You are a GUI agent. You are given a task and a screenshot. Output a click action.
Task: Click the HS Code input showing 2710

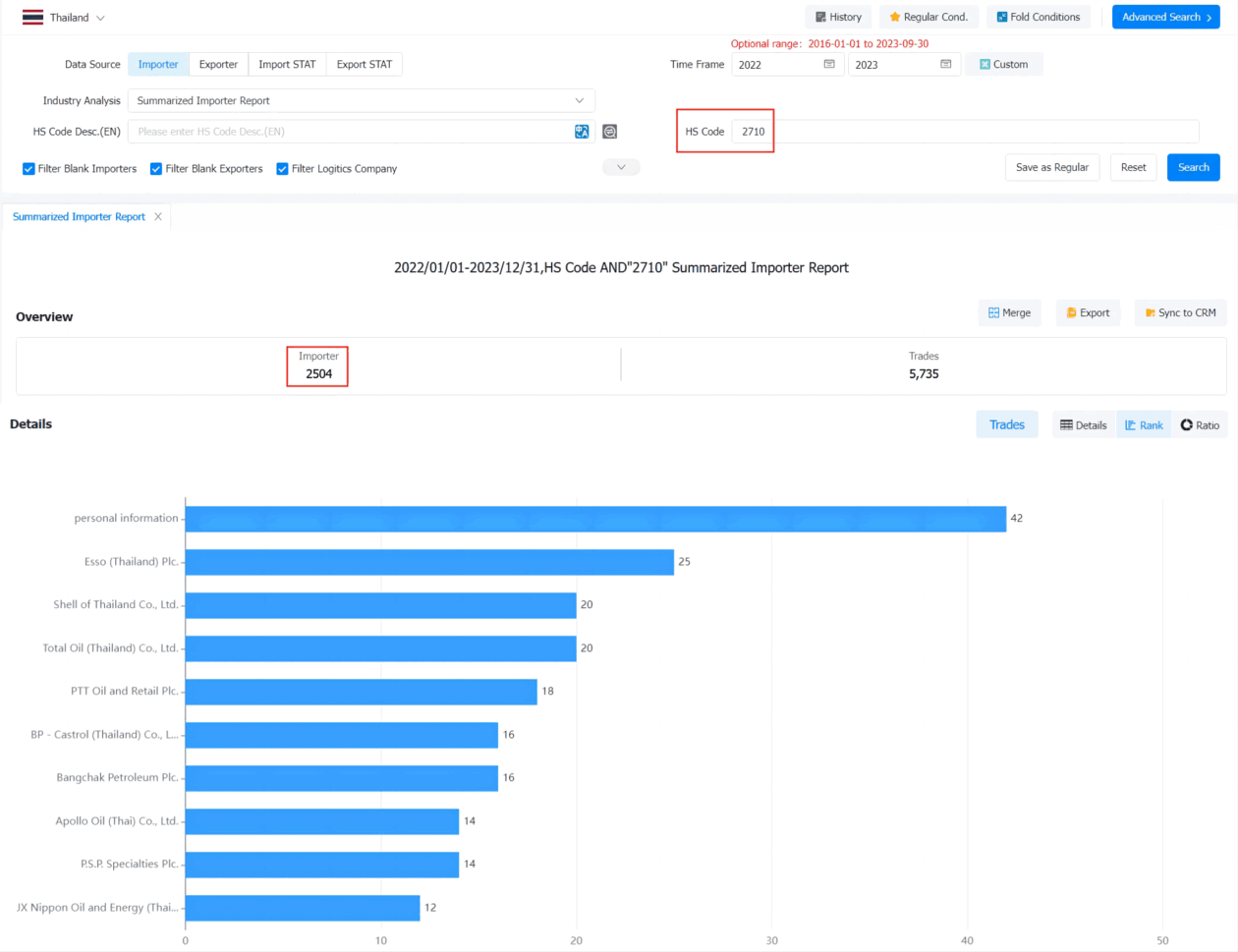(965, 132)
